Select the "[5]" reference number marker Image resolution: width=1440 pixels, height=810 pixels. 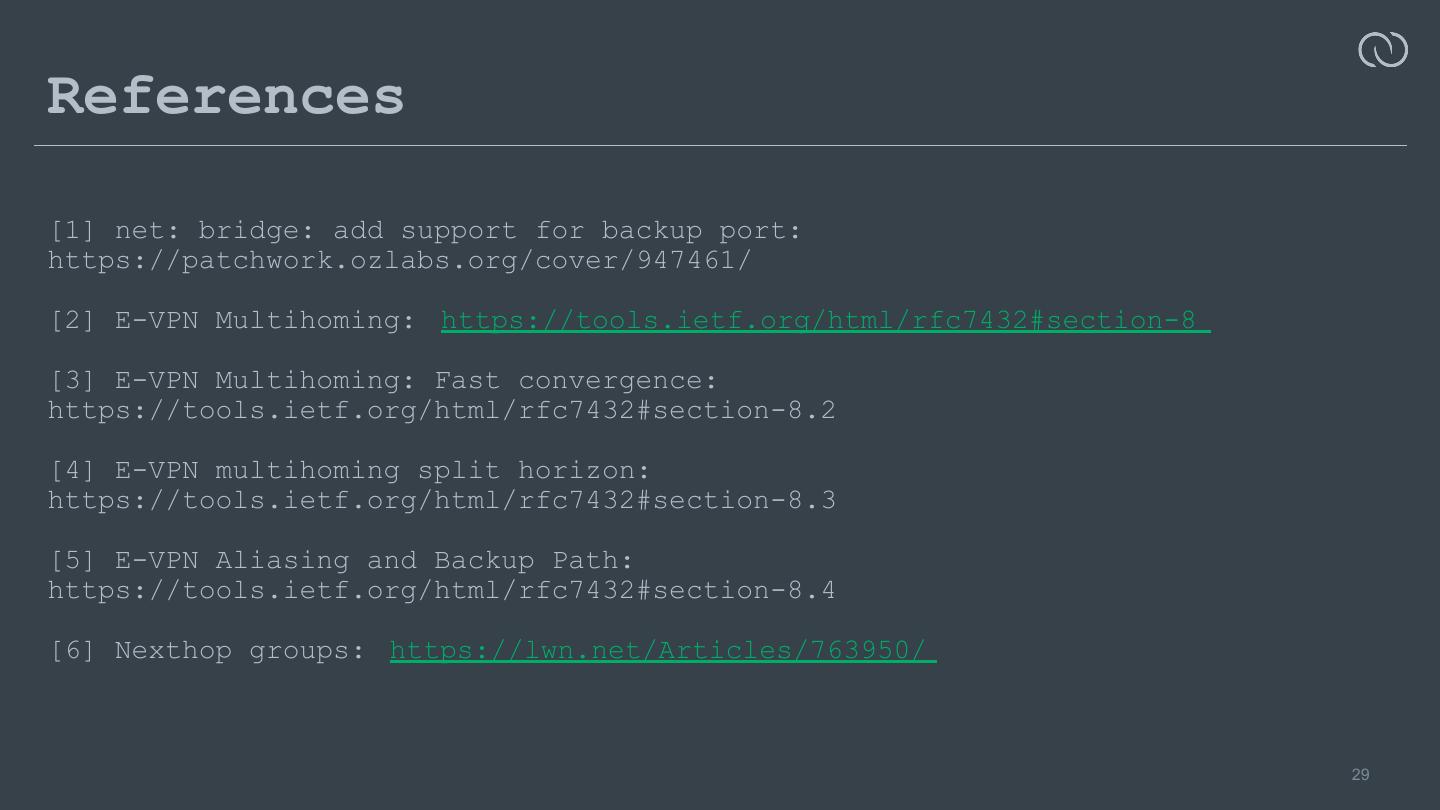point(72,560)
